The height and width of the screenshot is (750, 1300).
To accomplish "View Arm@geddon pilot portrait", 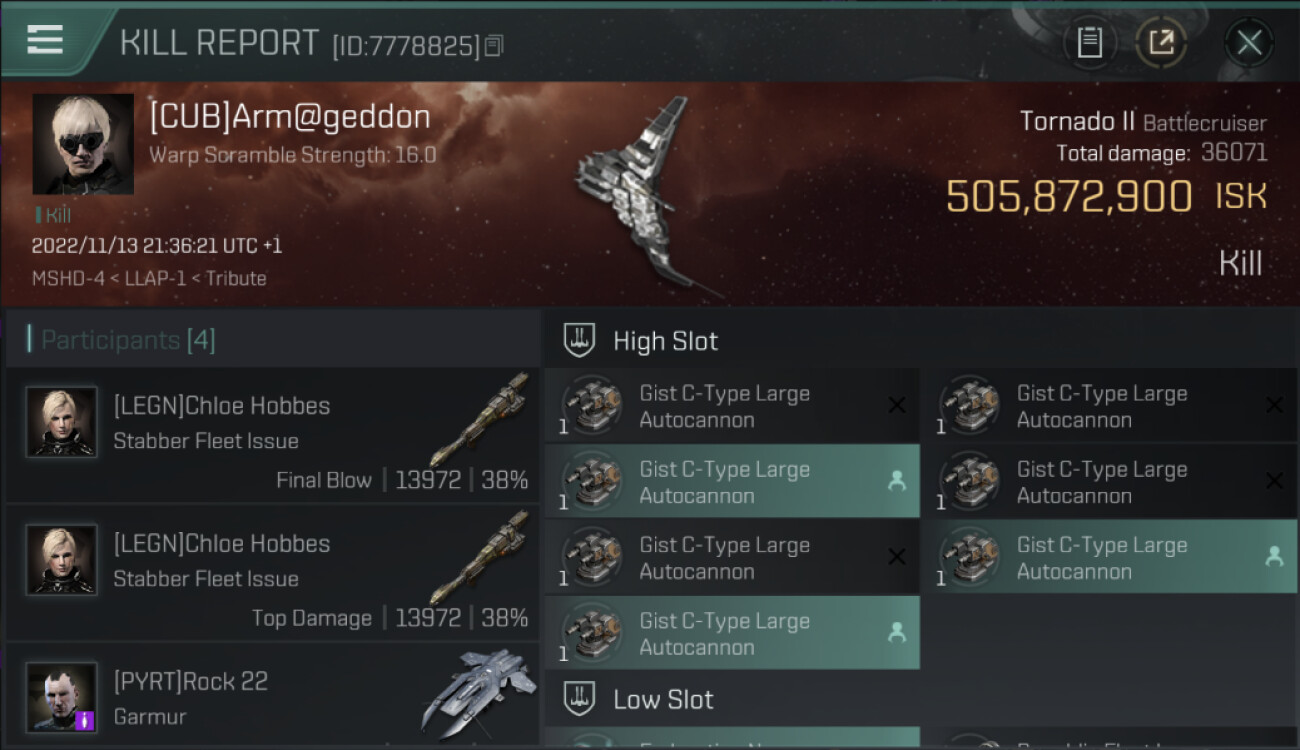I will tap(83, 144).
